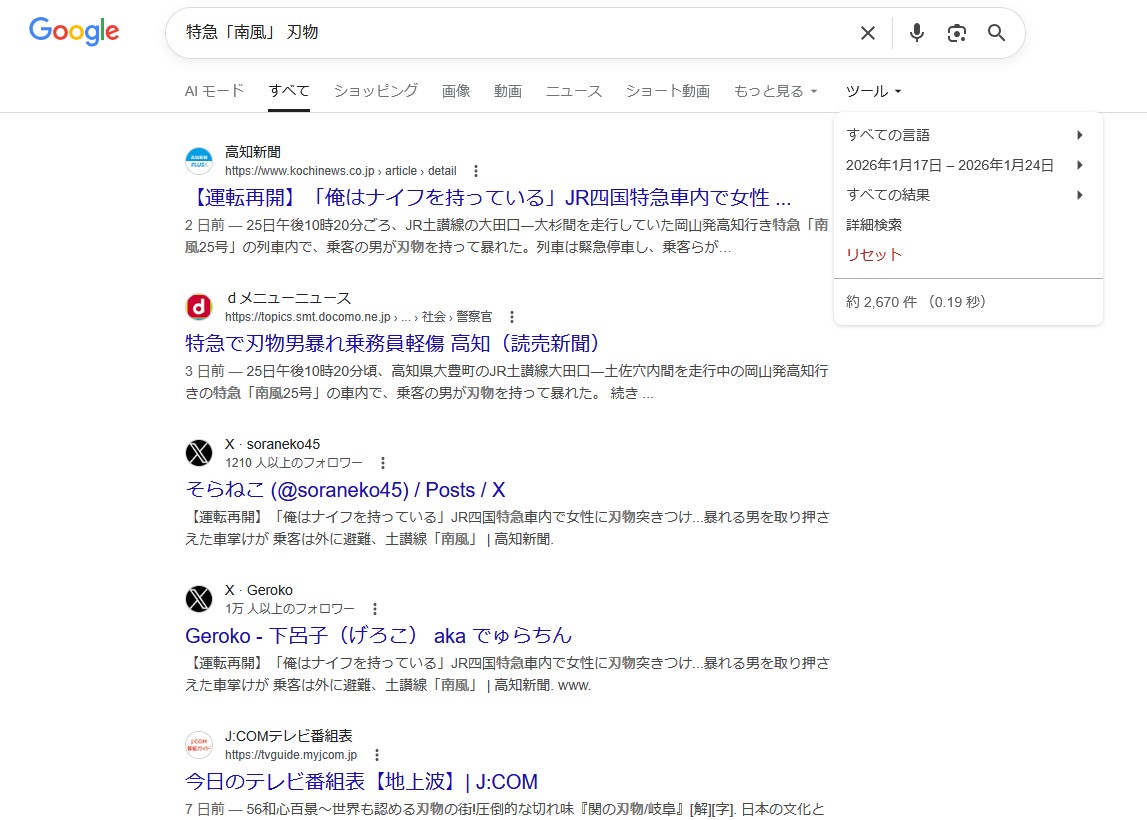1147x820 pixels.
Task: Open three-dot menu for 高知新聞 result
Action: [x=476, y=171]
